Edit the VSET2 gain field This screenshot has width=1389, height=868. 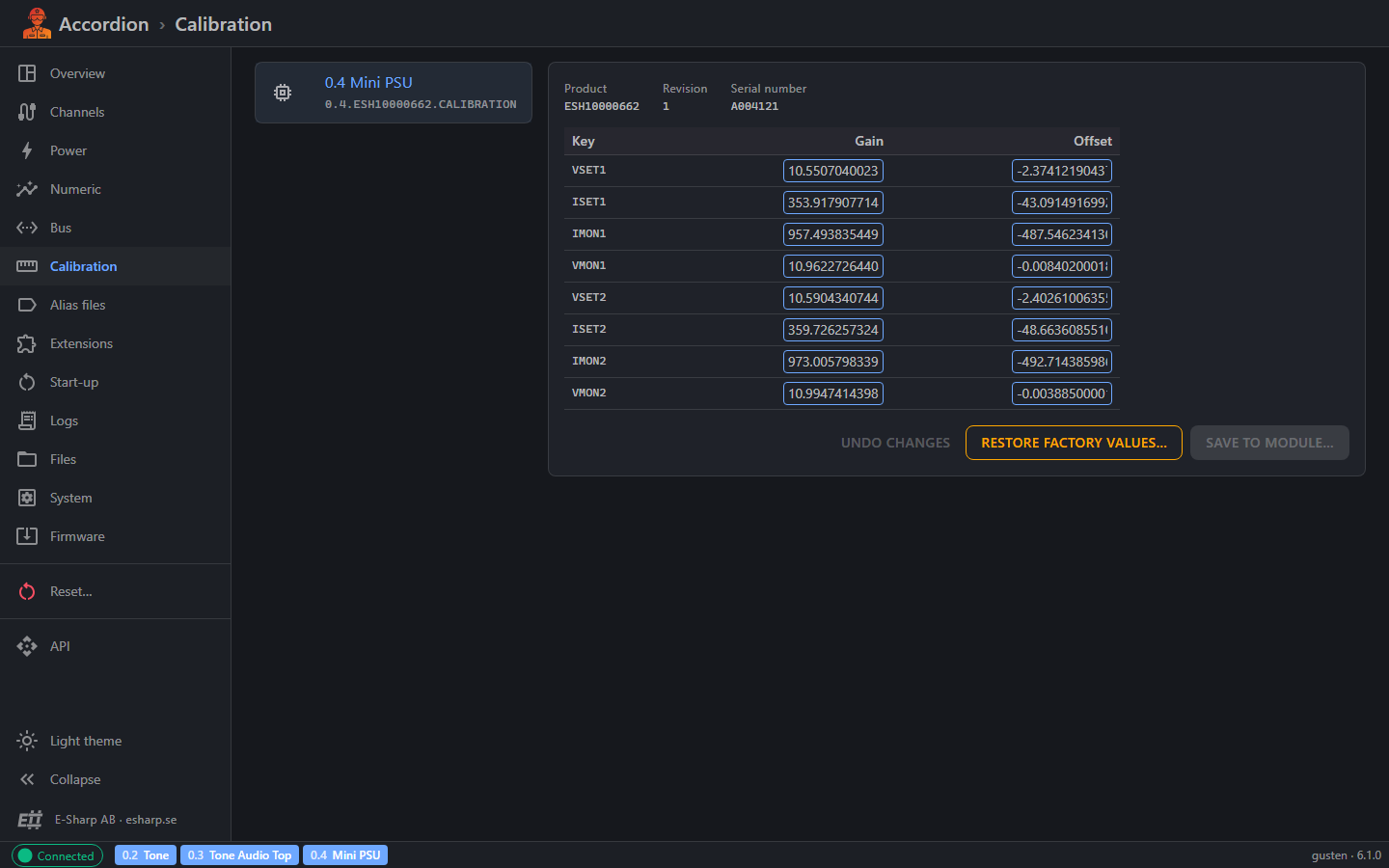(833, 298)
